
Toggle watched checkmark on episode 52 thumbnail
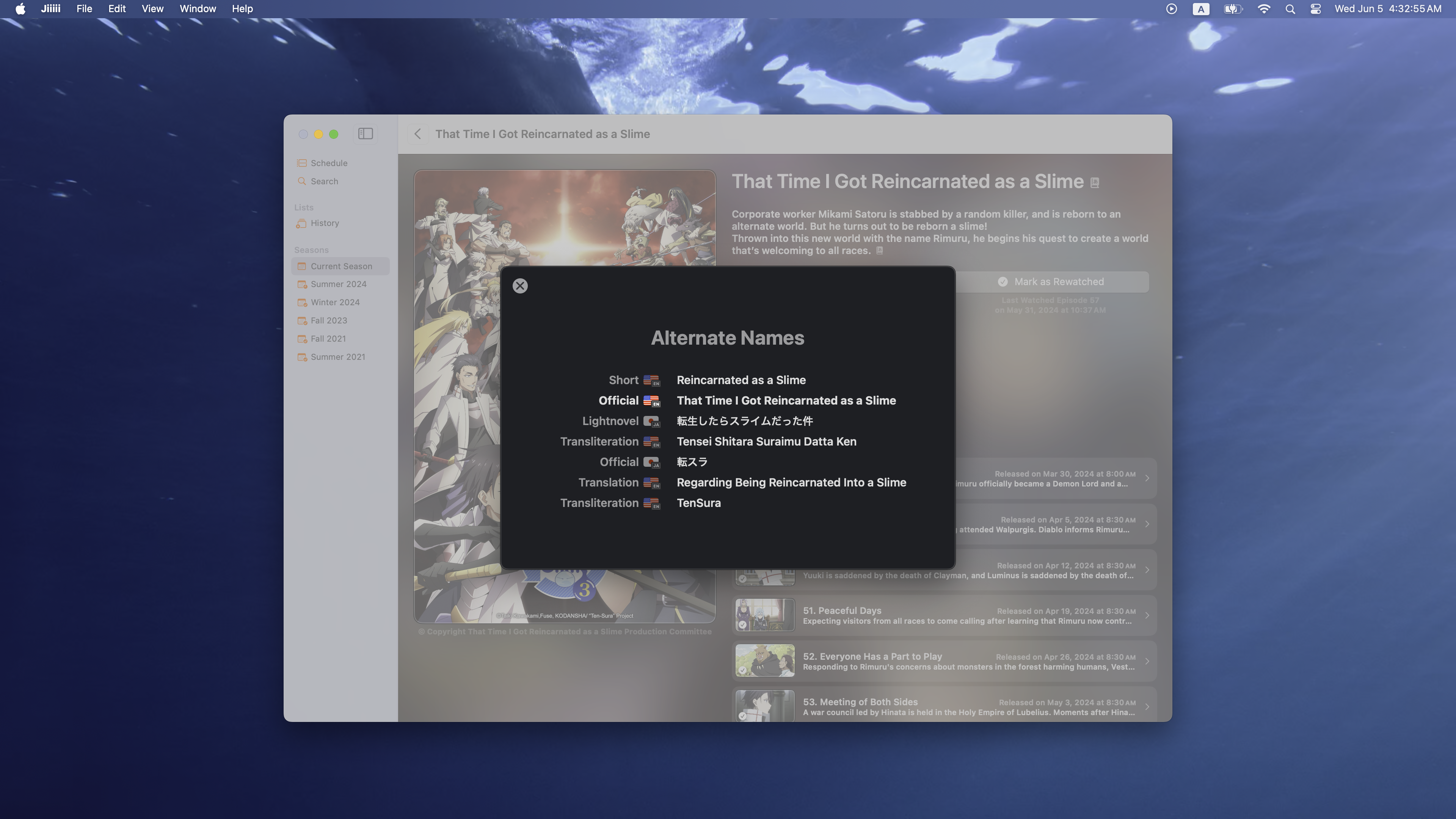pyautogui.click(x=743, y=670)
